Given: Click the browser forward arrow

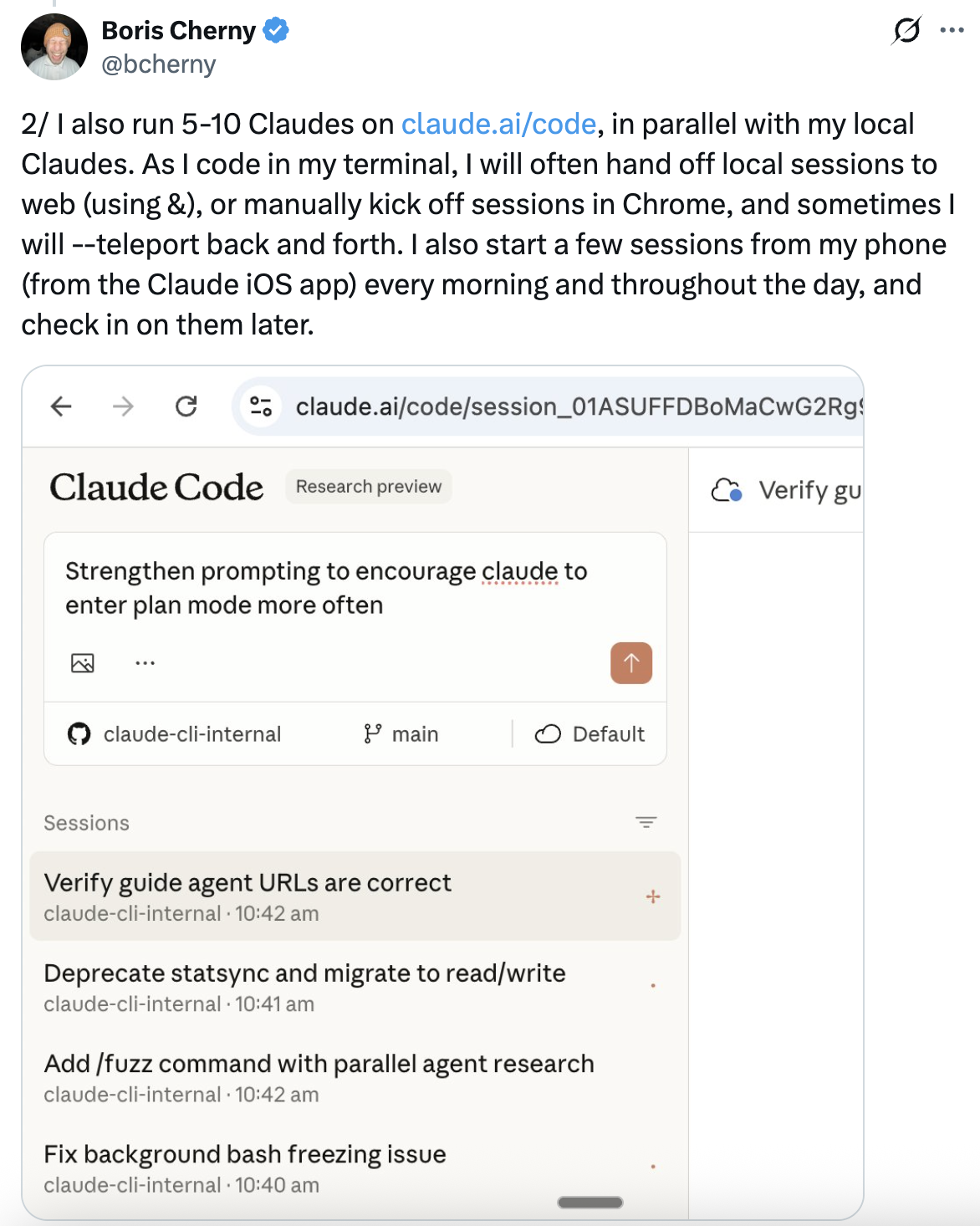Looking at the screenshot, I should click(122, 407).
